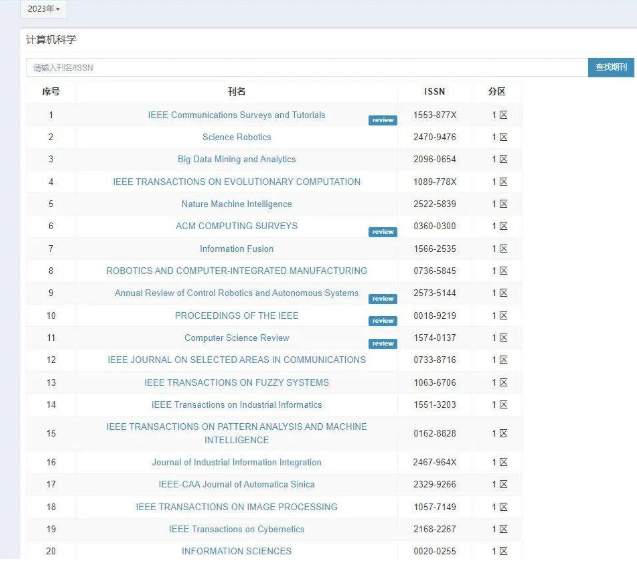
Task: Select ISSN 1566-2535 cell
Action: [x=435, y=249]
